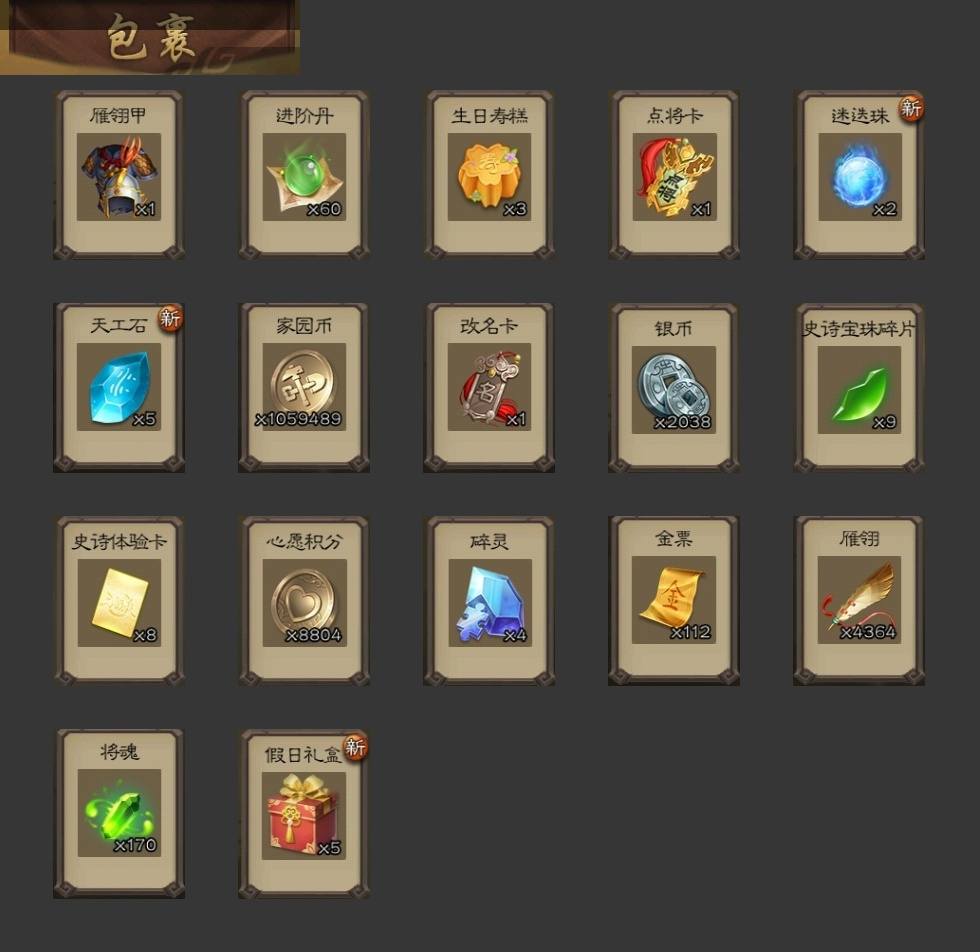Open the 进阶丹 green pill item
The width and height of the screenshot is (980, 952).
pos(304,175)
